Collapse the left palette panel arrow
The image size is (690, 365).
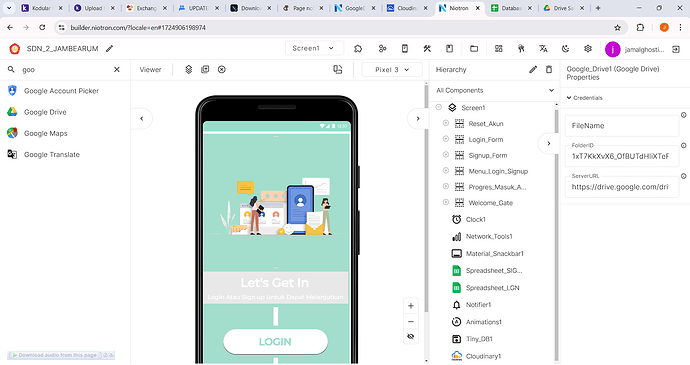[x=142, y=118]
